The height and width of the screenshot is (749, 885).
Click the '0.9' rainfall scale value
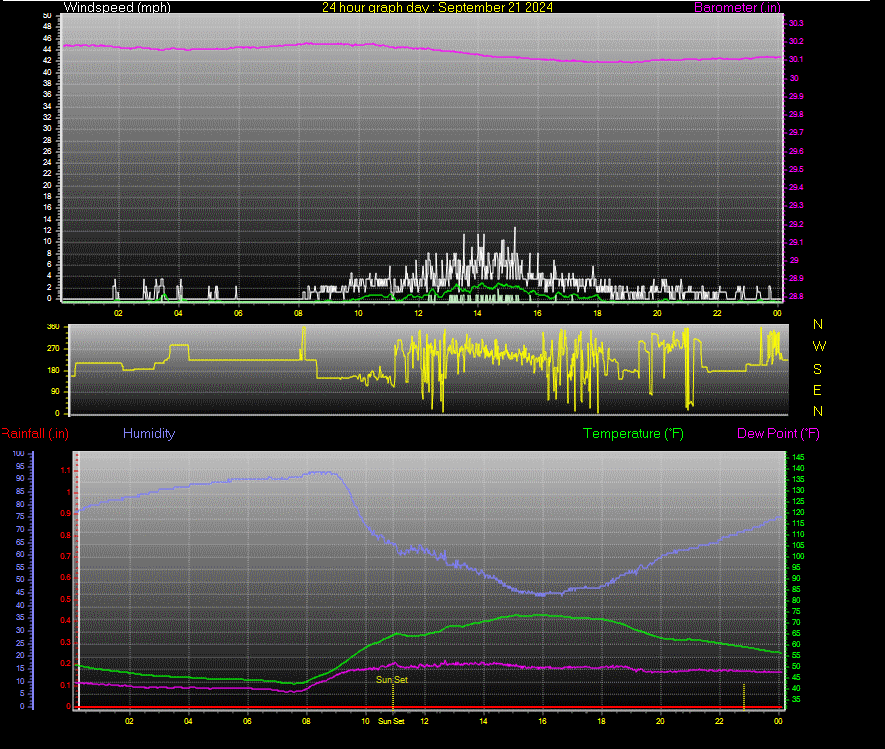[x=65, y=513]
